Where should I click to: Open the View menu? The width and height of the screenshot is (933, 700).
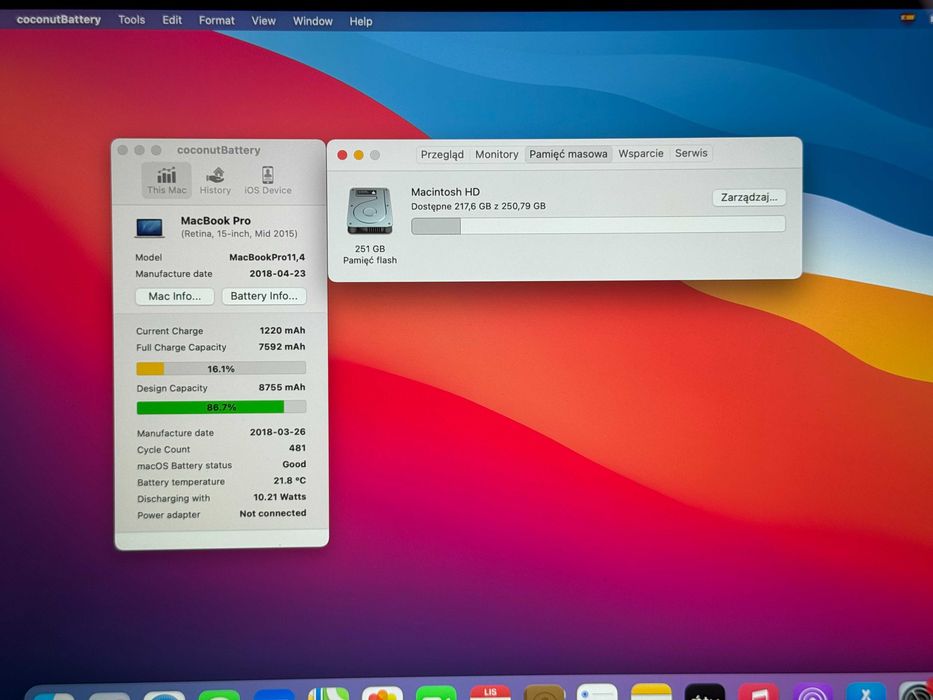263,21
